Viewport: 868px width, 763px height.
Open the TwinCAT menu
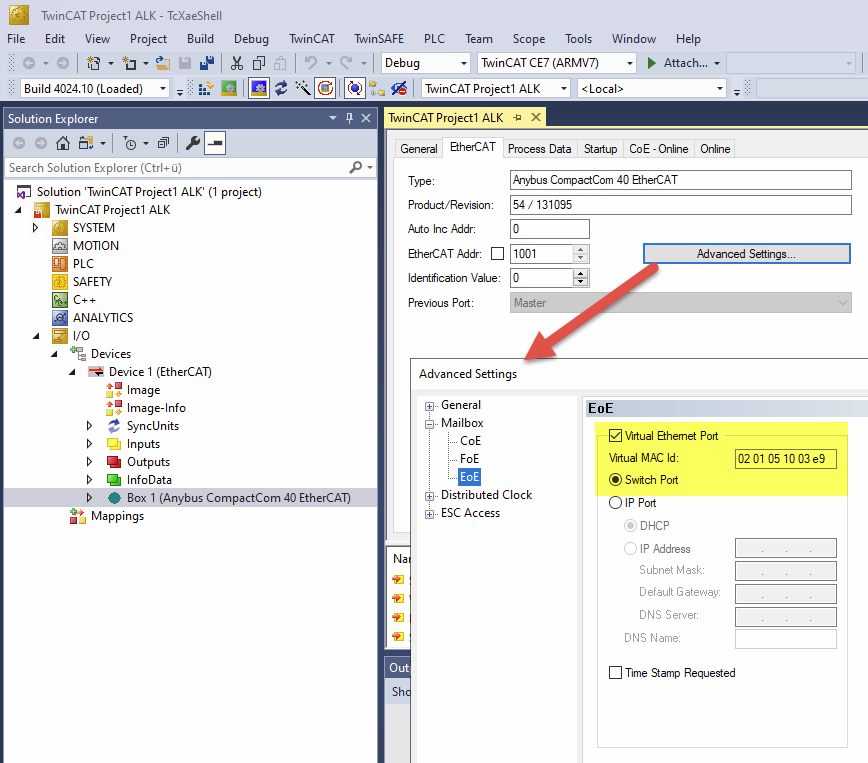(x=312, y=39)
